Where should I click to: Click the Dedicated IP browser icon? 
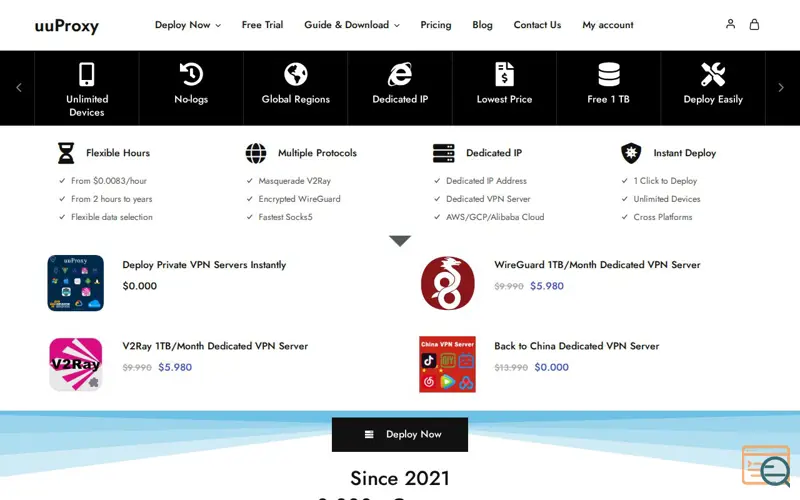click(x=400, y=74)
